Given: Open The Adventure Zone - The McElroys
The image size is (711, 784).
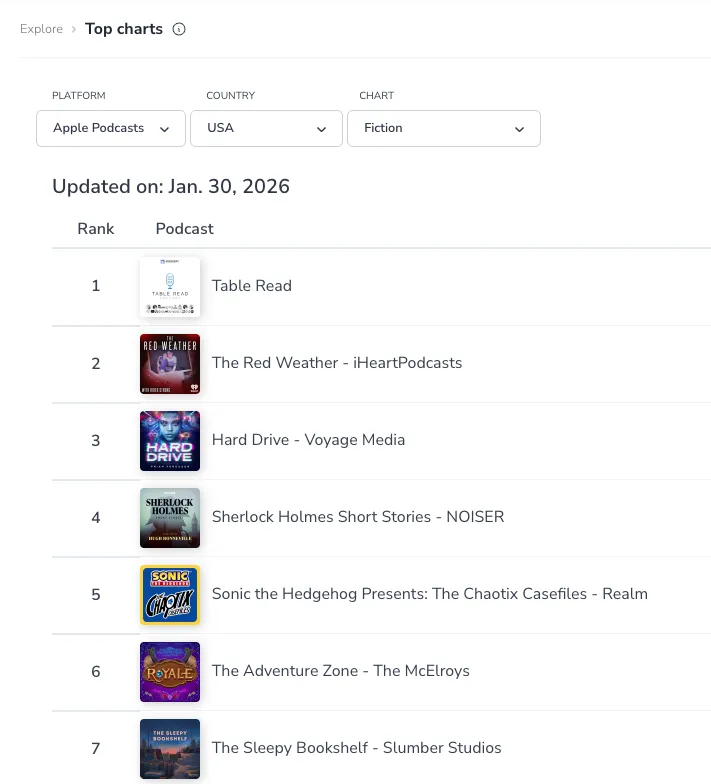Looking at the screenshot, I should pyautogui.click(x=341, y=671).
